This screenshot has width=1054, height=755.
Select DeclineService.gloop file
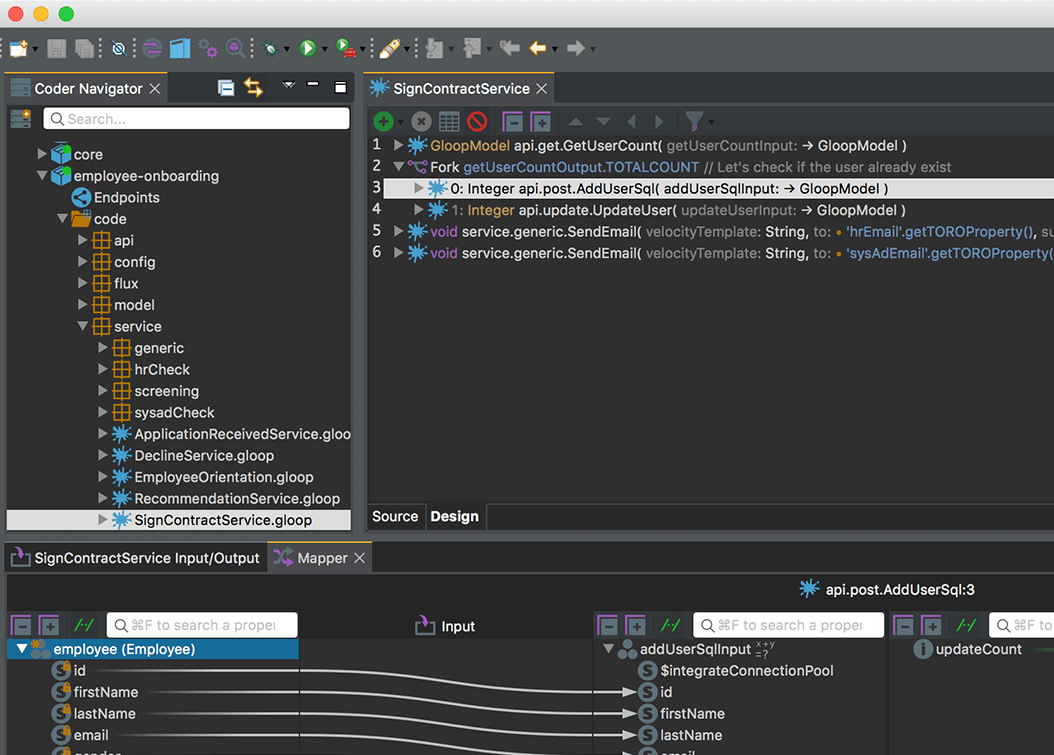point(204,455)
